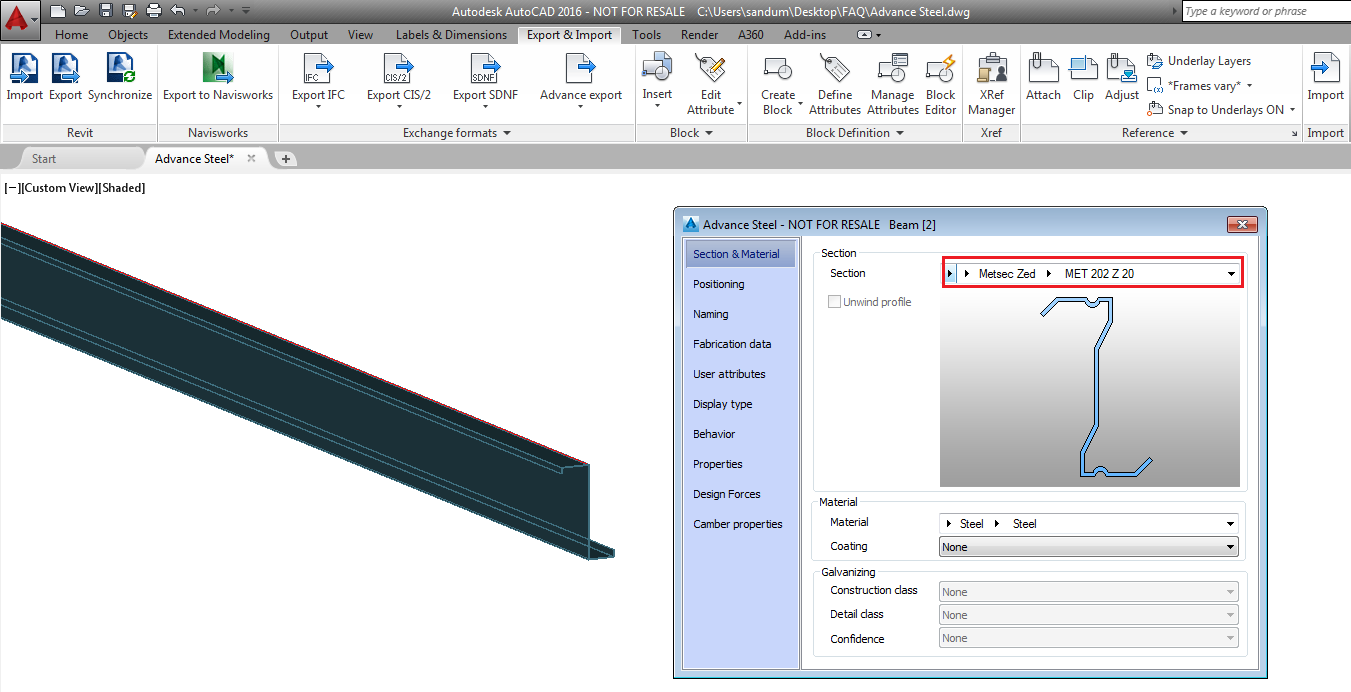Click the keyword search input field

click(x=1266, y=11)
